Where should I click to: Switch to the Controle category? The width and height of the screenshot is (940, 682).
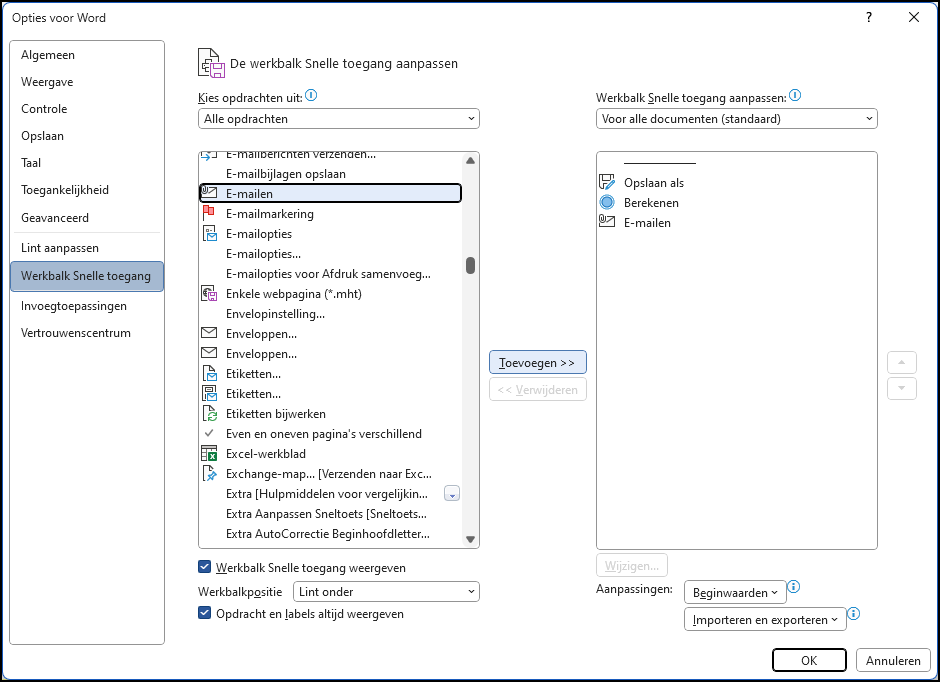[x=87, y=108]
